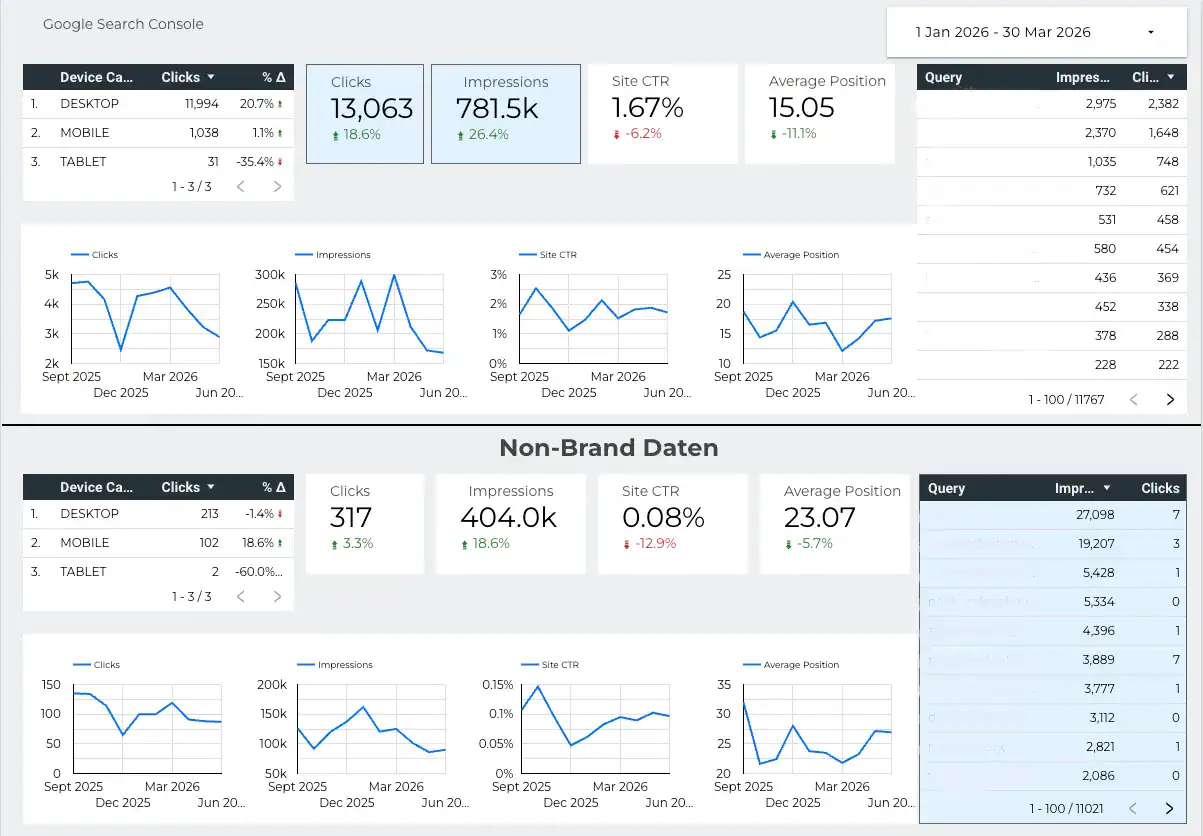Sort Non-Brand device table by Clicks header
Image resolution: width=1203 pixels, height=836 pixels.
(188, 487)
